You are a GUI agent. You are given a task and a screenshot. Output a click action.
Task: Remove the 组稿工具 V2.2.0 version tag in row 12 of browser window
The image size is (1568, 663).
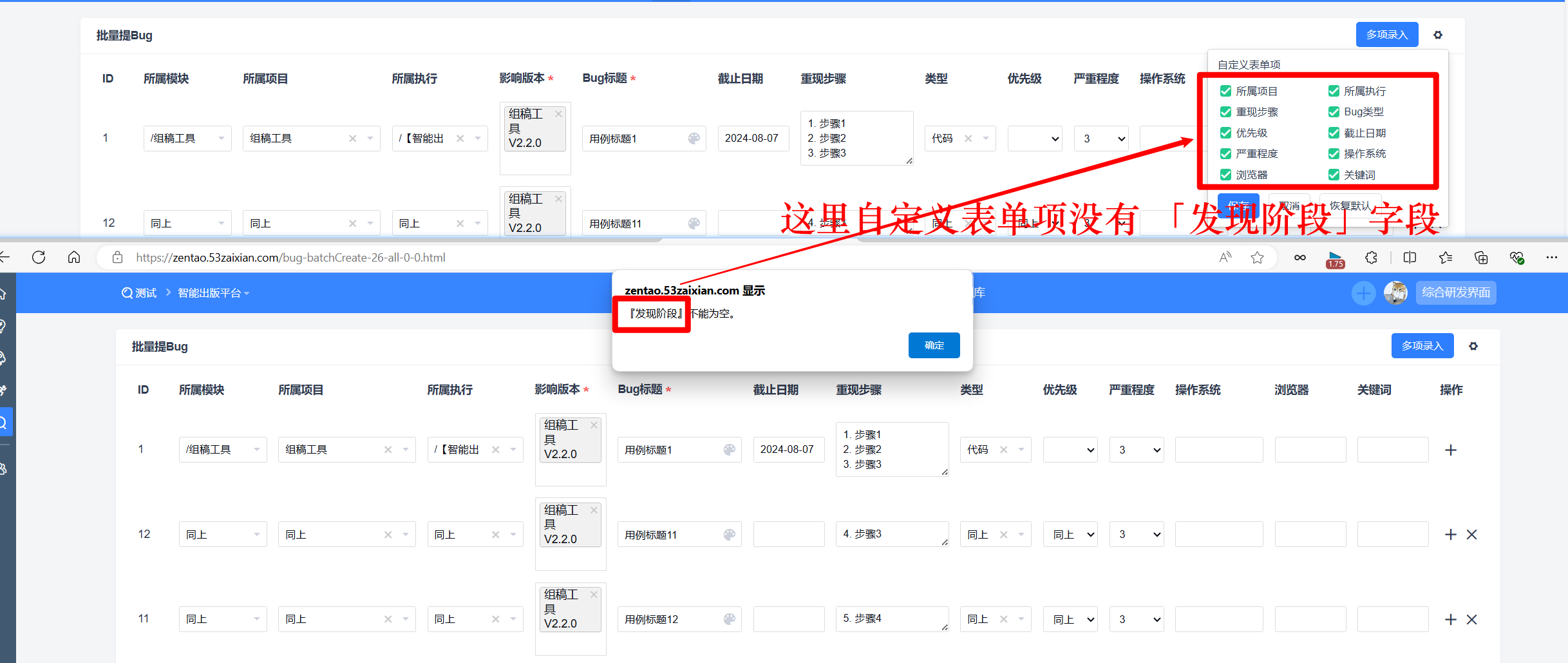coord(594,510)
